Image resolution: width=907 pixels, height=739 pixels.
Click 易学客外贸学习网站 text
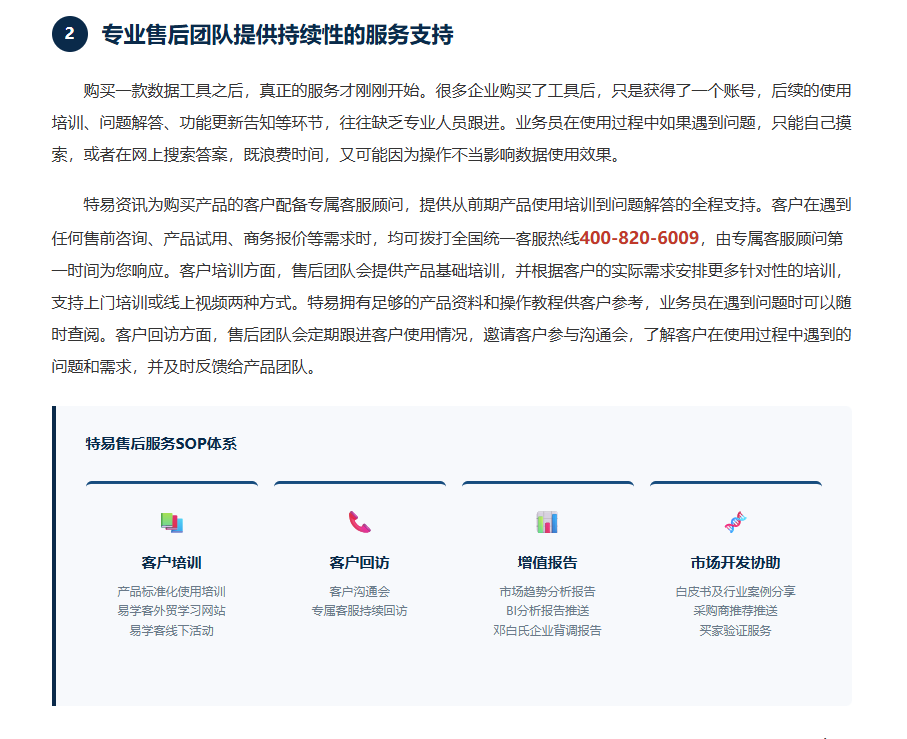pos(172,611)
